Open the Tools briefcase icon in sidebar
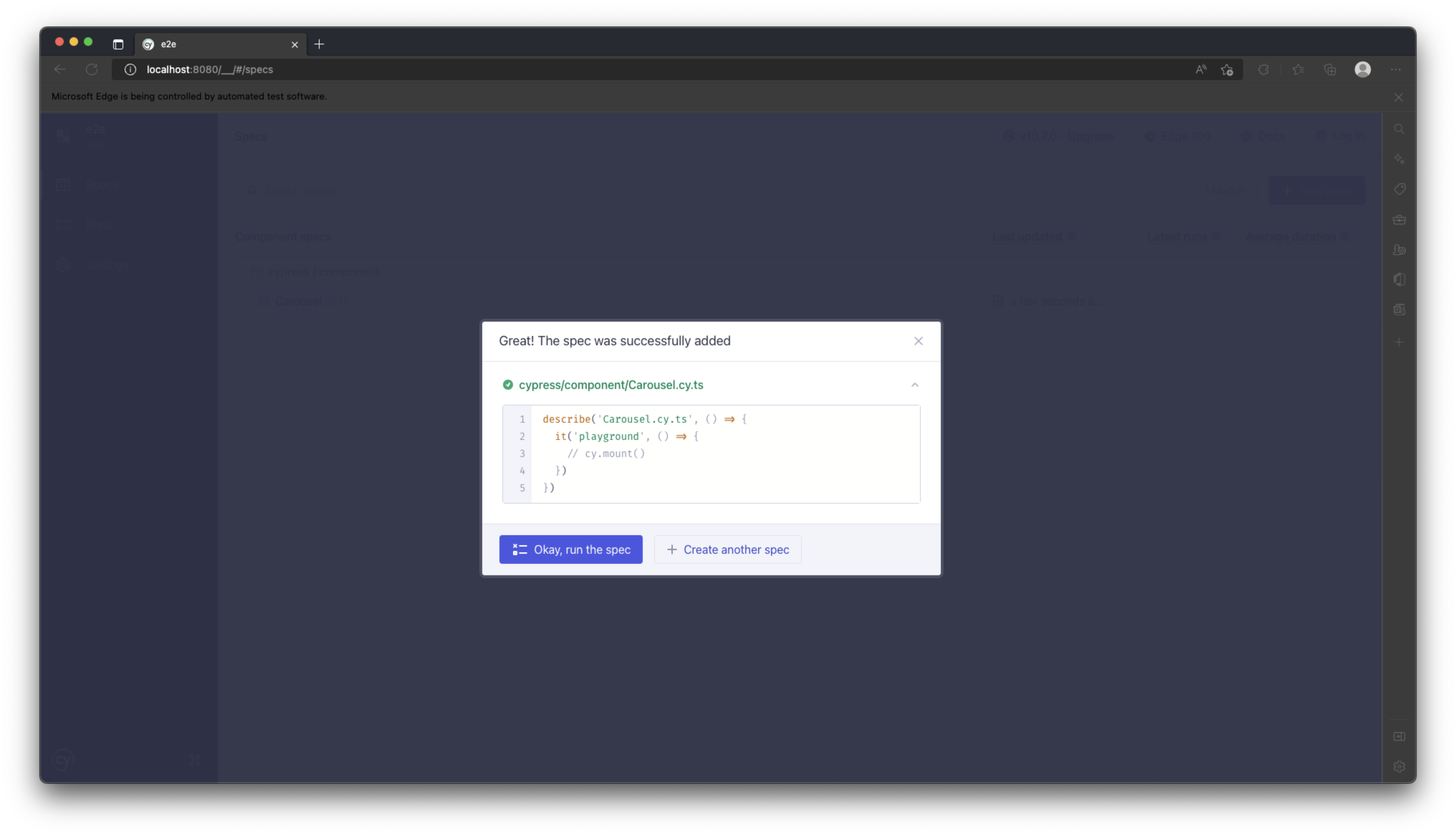This screenshot has height=836, width=1456. [x=1399, y=219]
